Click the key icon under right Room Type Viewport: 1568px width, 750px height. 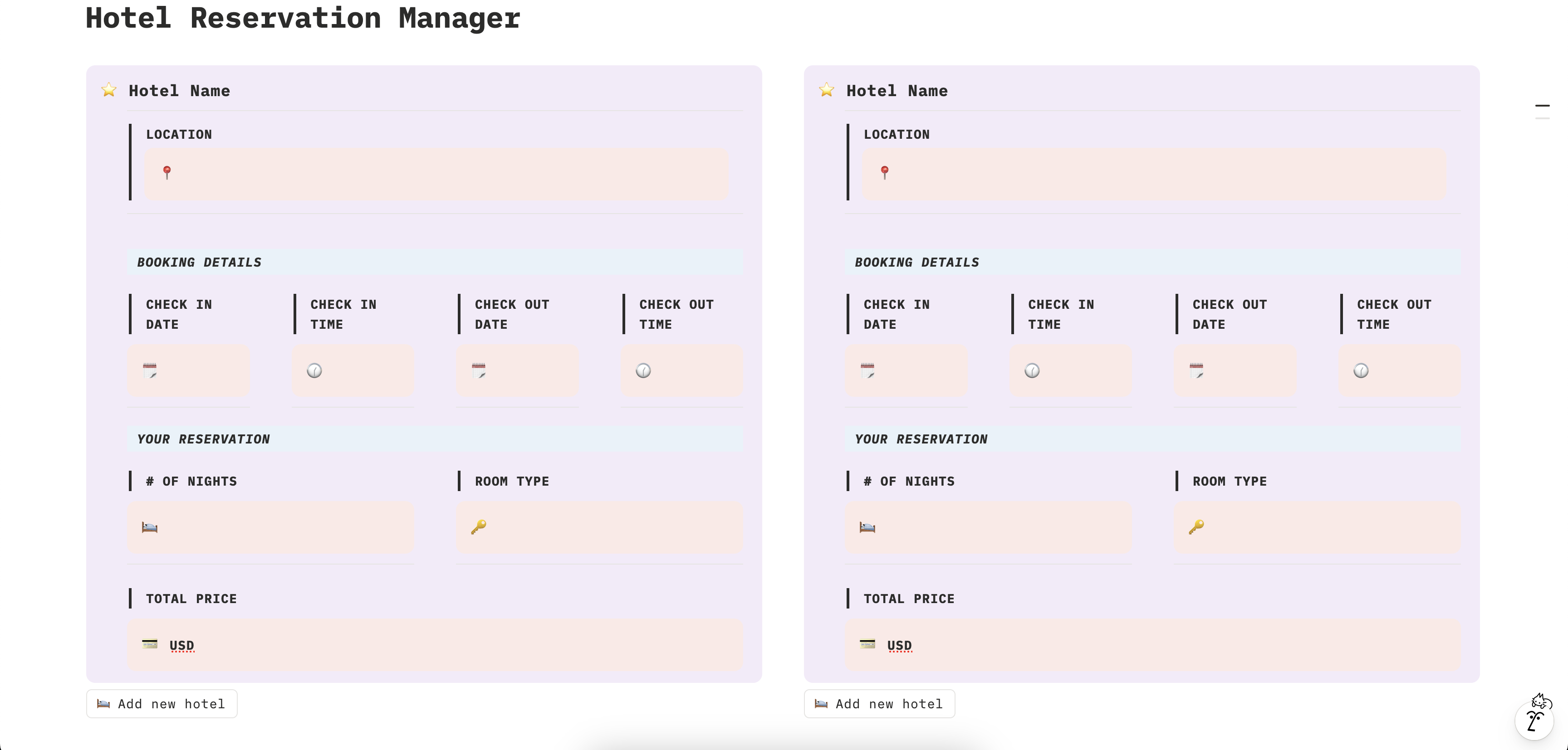click(1196, 527)
